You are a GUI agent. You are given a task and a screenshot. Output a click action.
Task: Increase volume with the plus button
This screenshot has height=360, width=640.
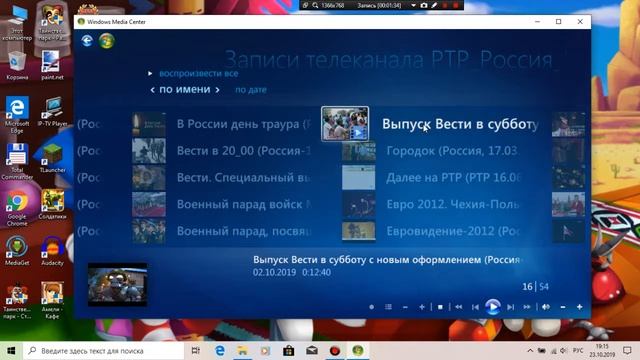580,307
